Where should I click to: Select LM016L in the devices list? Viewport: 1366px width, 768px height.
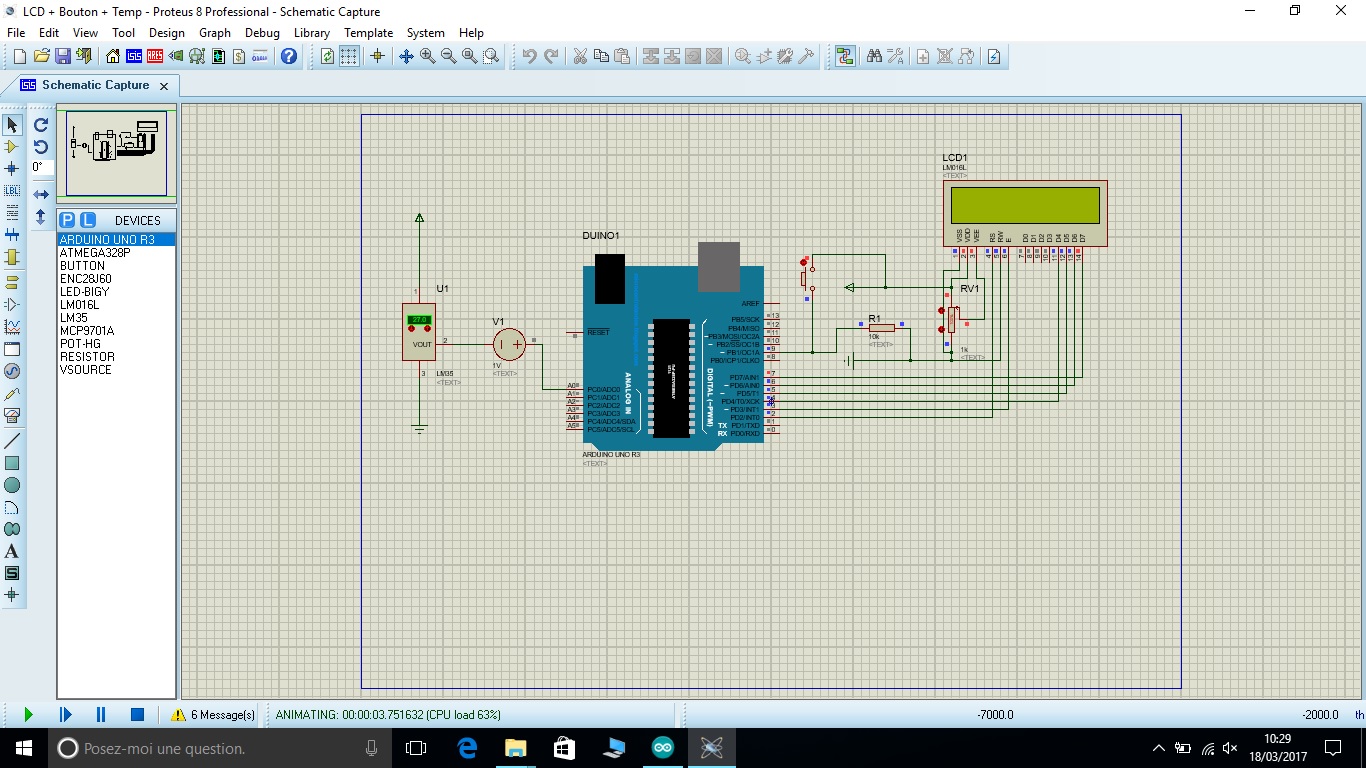point(79,305)
